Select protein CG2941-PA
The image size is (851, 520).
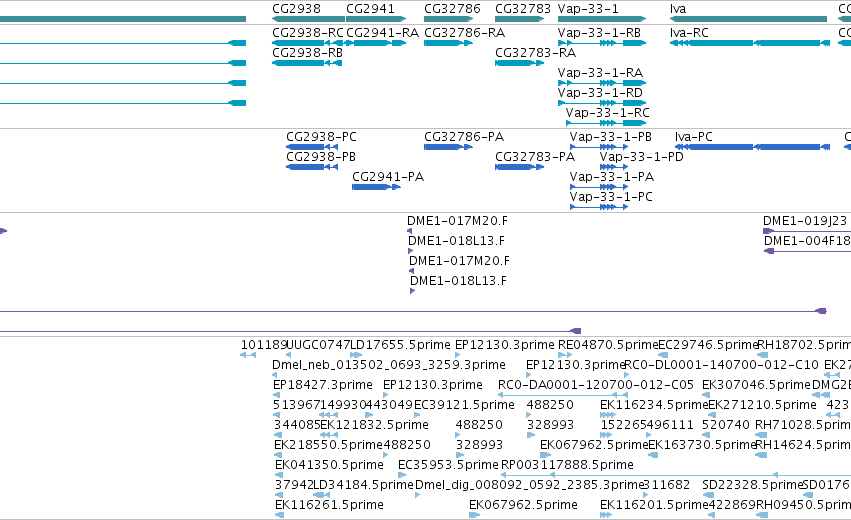388,177
